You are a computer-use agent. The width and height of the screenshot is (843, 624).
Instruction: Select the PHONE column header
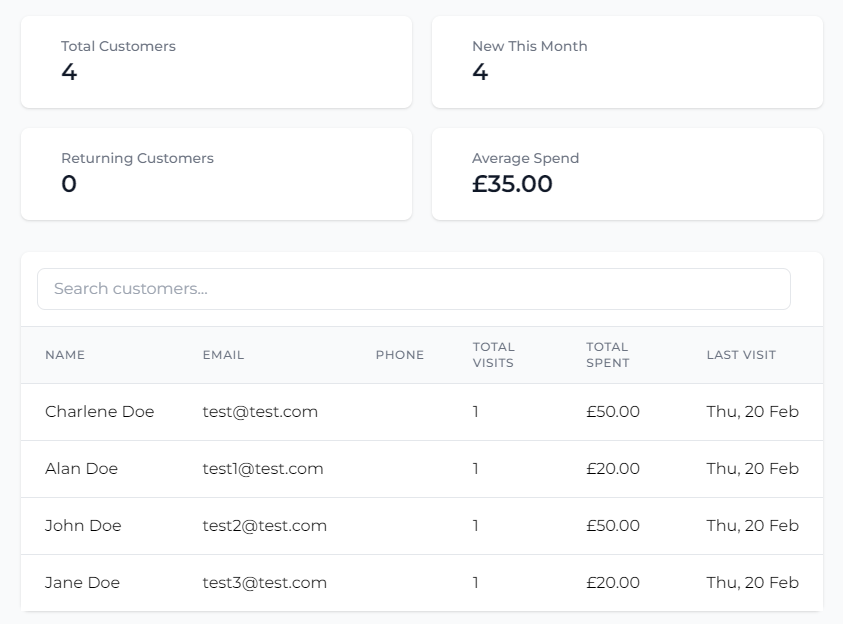(x=399, y=355)
